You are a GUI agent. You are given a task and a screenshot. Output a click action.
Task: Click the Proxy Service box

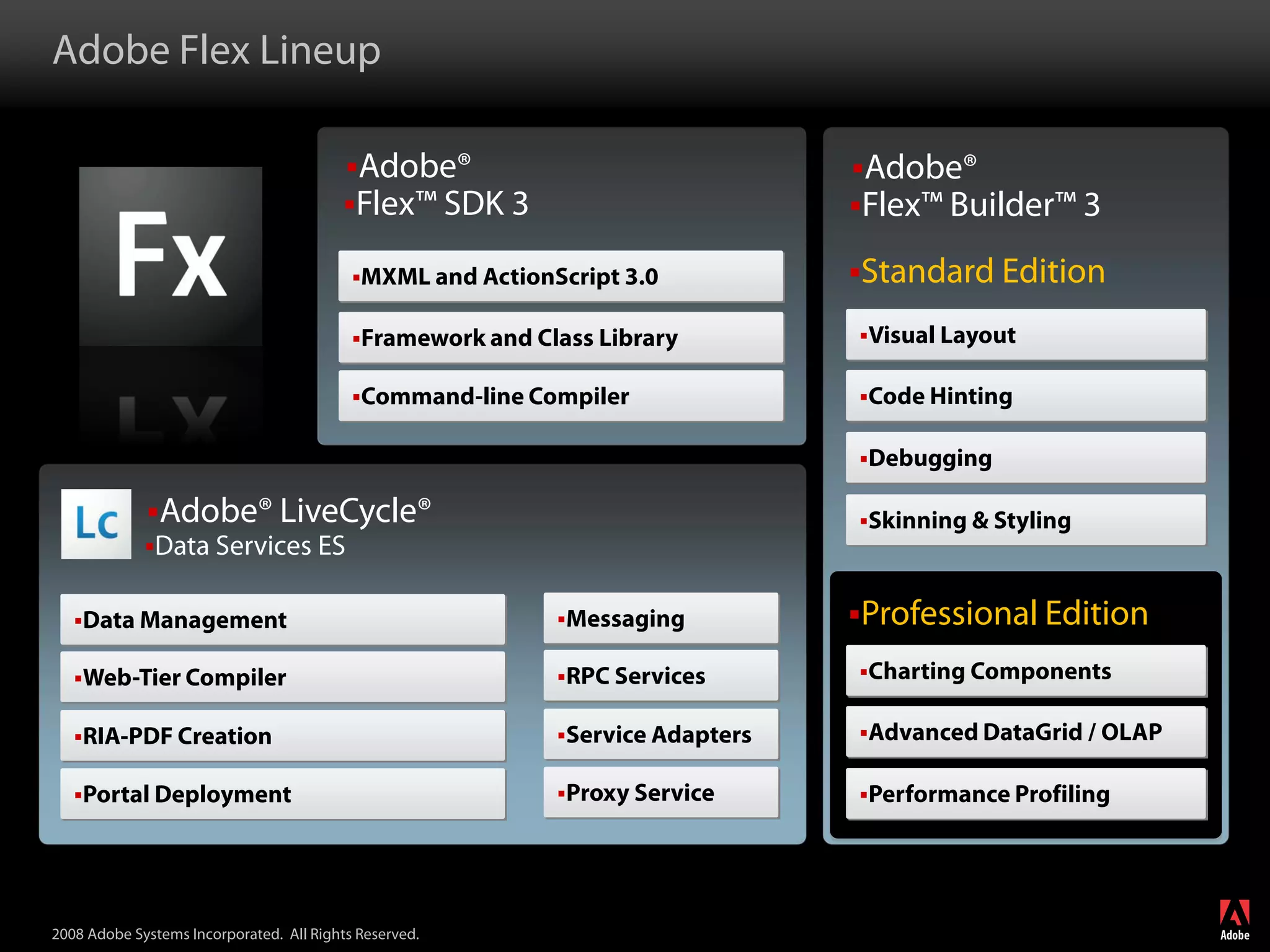(661, 793)
